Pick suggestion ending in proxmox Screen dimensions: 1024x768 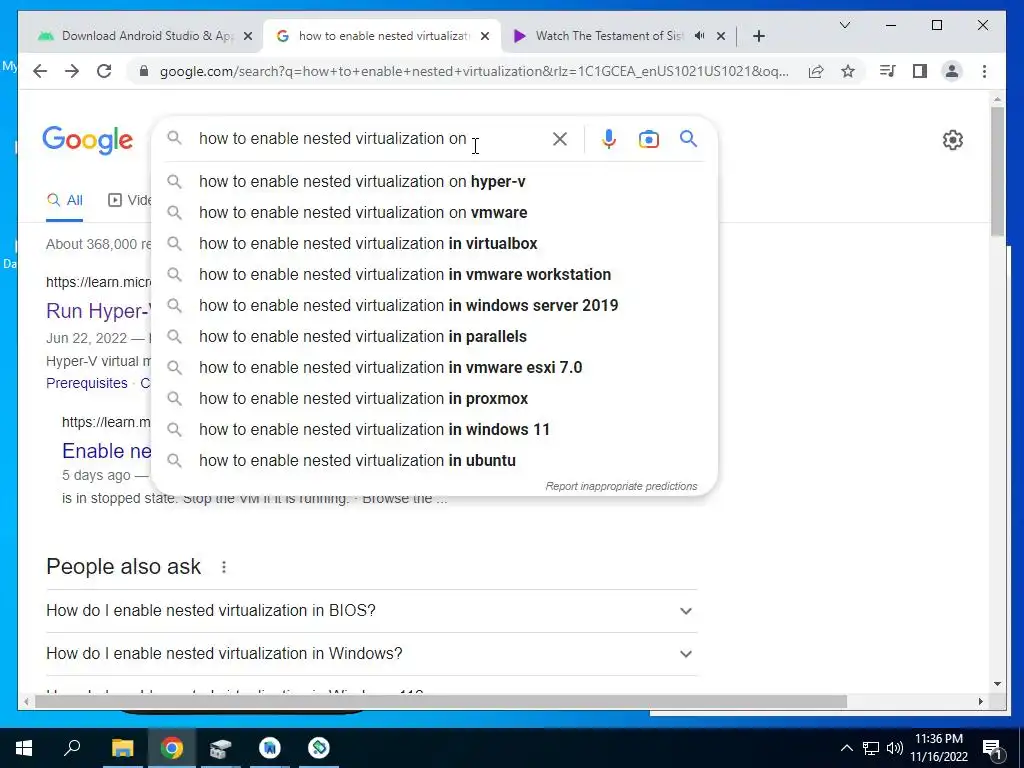point(434,398)
